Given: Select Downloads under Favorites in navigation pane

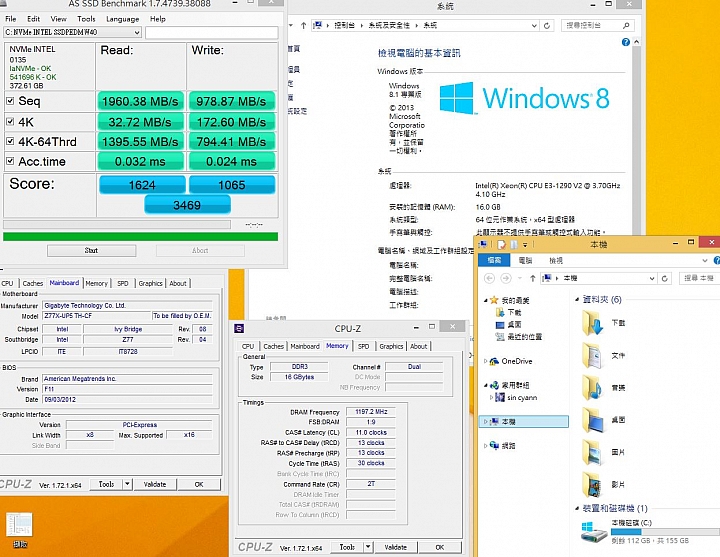Looking at the screenshot, I should pyautogui.click(x=509, y=312).
